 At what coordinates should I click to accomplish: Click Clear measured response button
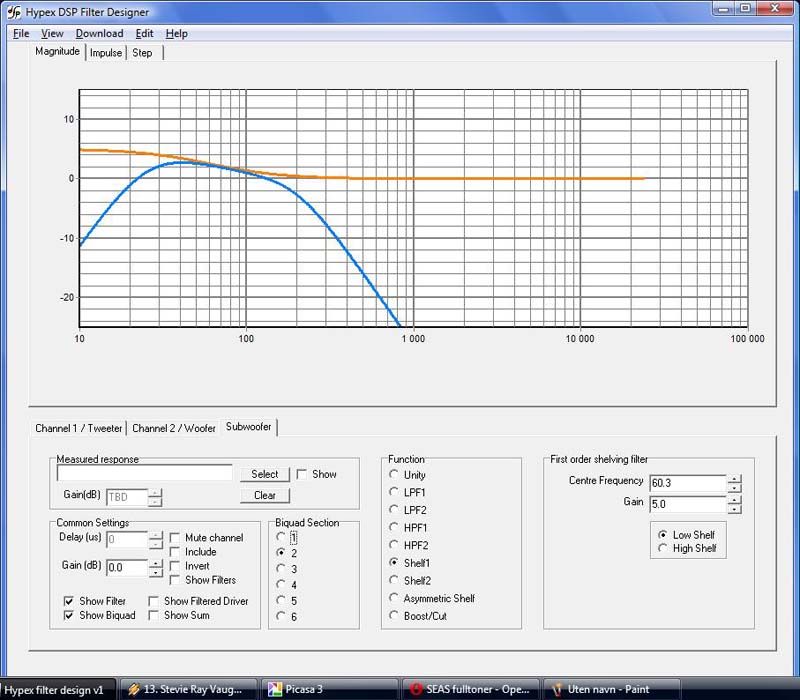(265, 495)
